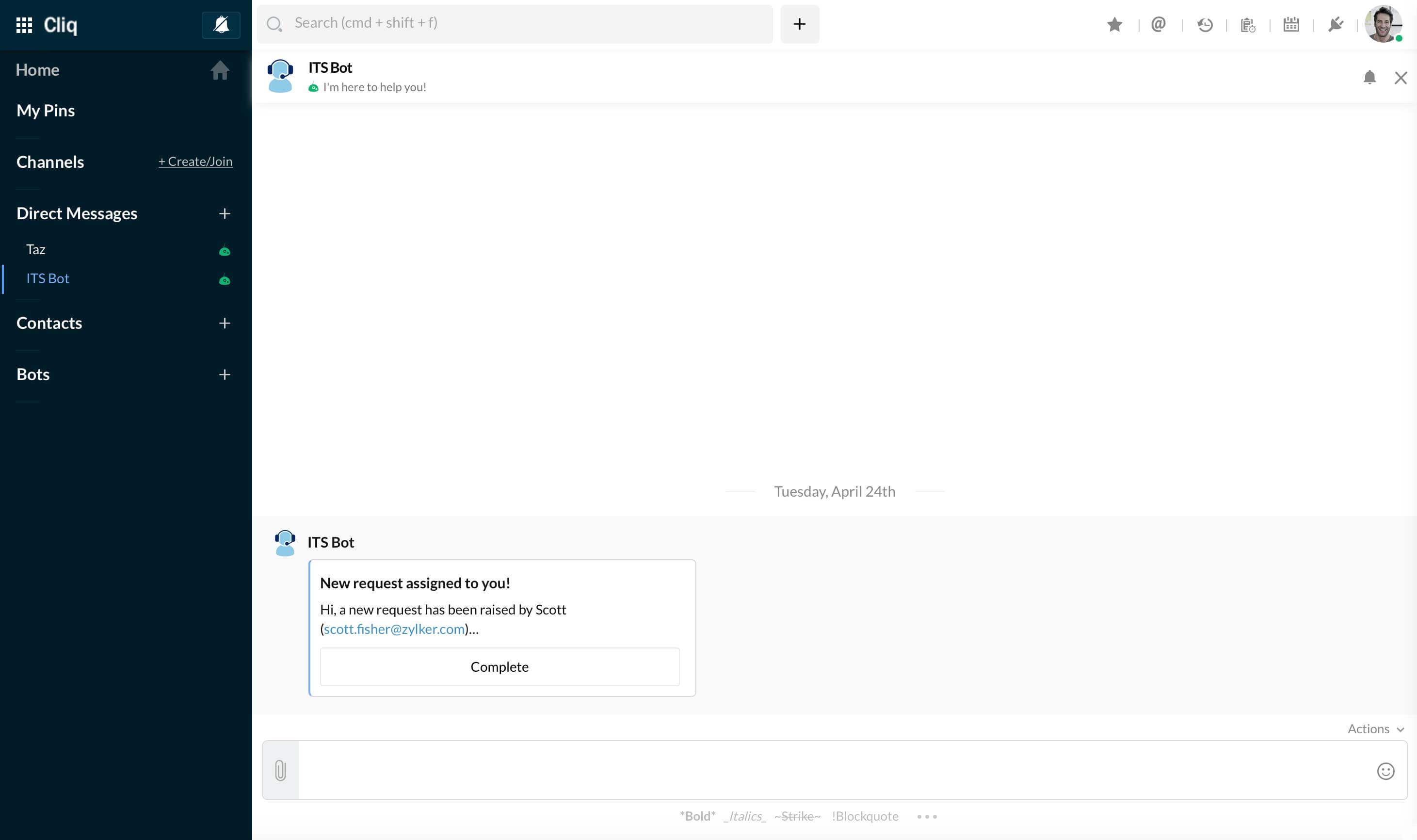1417x840 pixels.
Task: Click ITS Bot sender name in message
Action: 330,542
